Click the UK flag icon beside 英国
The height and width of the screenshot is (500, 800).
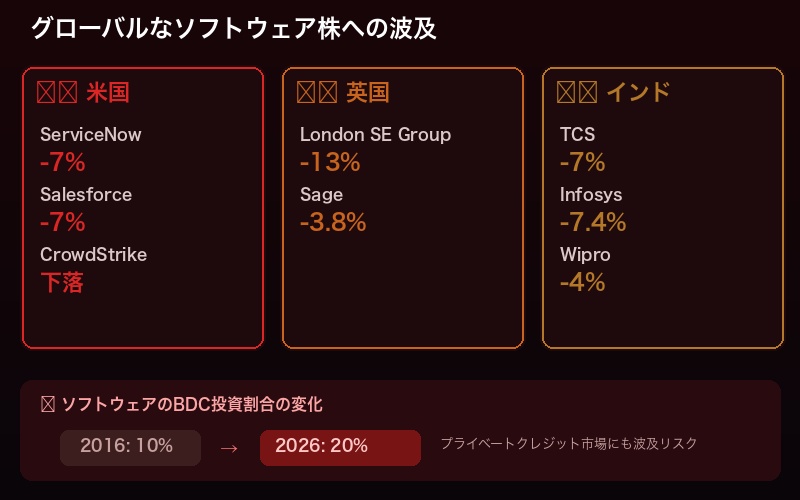[317, 93]
